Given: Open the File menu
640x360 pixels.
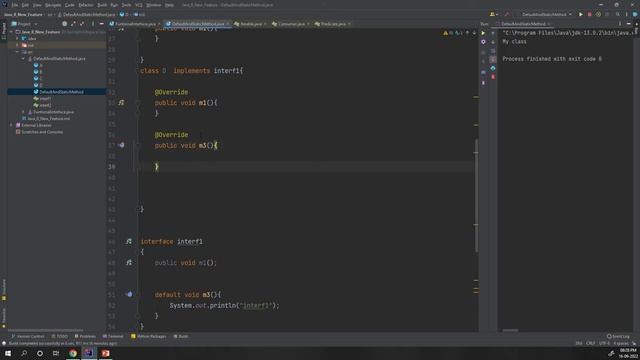Looking at the screenshot, I should coord(15,5).
